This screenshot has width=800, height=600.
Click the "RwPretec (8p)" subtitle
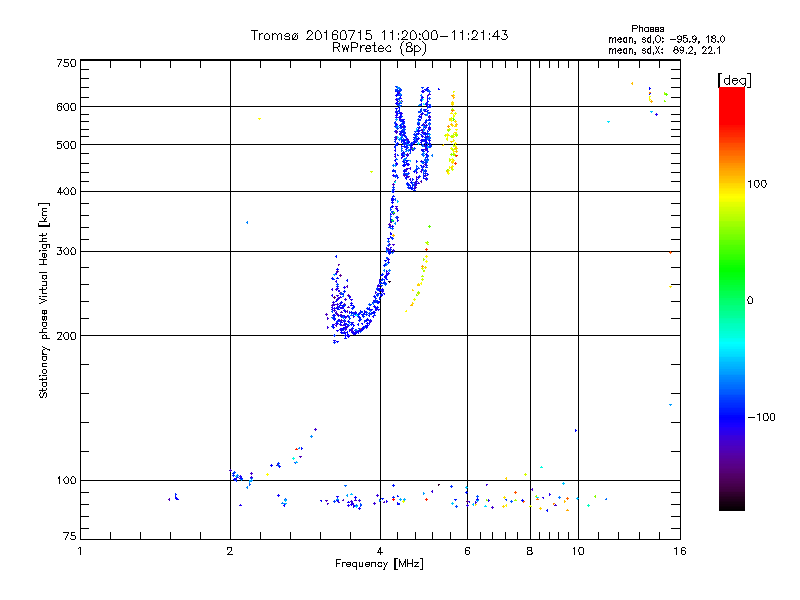tap(379, 48)
